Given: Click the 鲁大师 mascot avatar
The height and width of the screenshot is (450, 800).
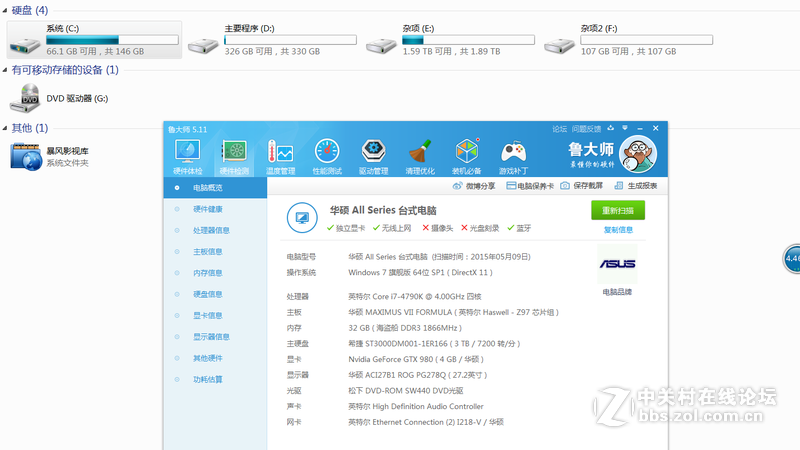Looking at the screenshot, I should [638, 154].
